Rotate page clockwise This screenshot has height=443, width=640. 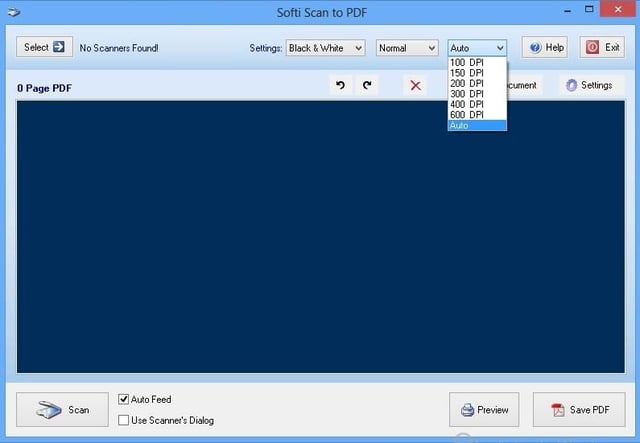(367, 85)
